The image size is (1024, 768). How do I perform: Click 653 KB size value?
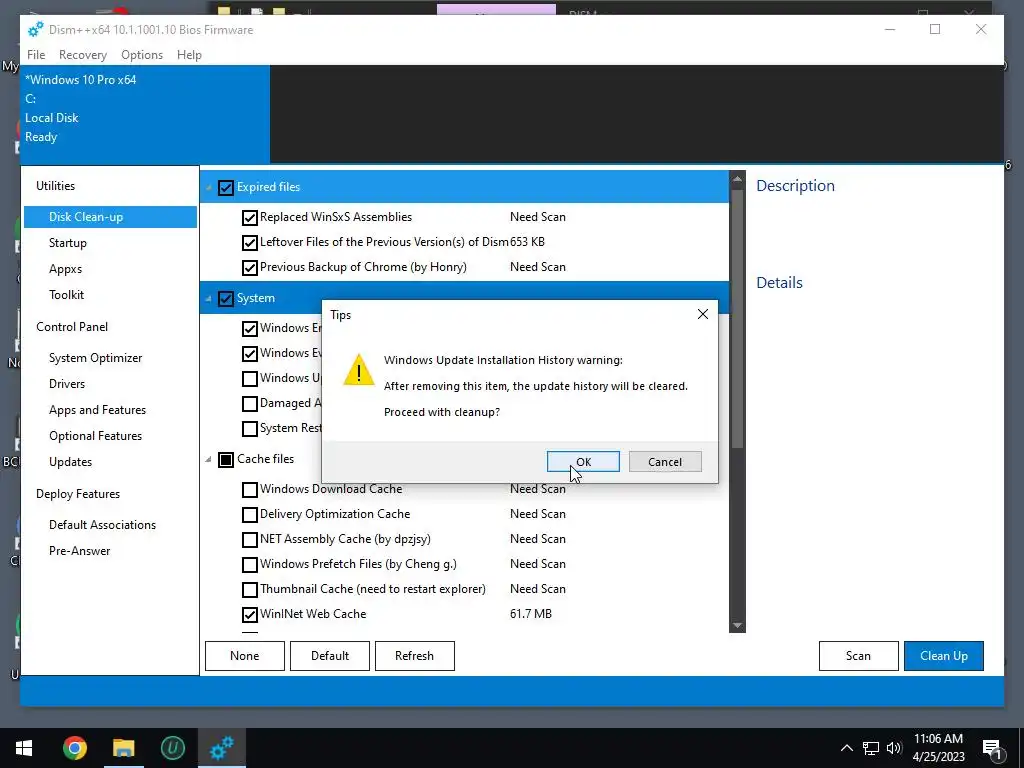point(527,242)
